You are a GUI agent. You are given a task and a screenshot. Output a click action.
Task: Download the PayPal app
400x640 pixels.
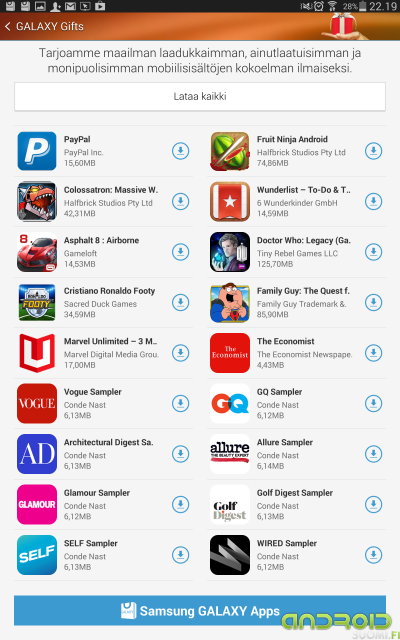[180, 151]
